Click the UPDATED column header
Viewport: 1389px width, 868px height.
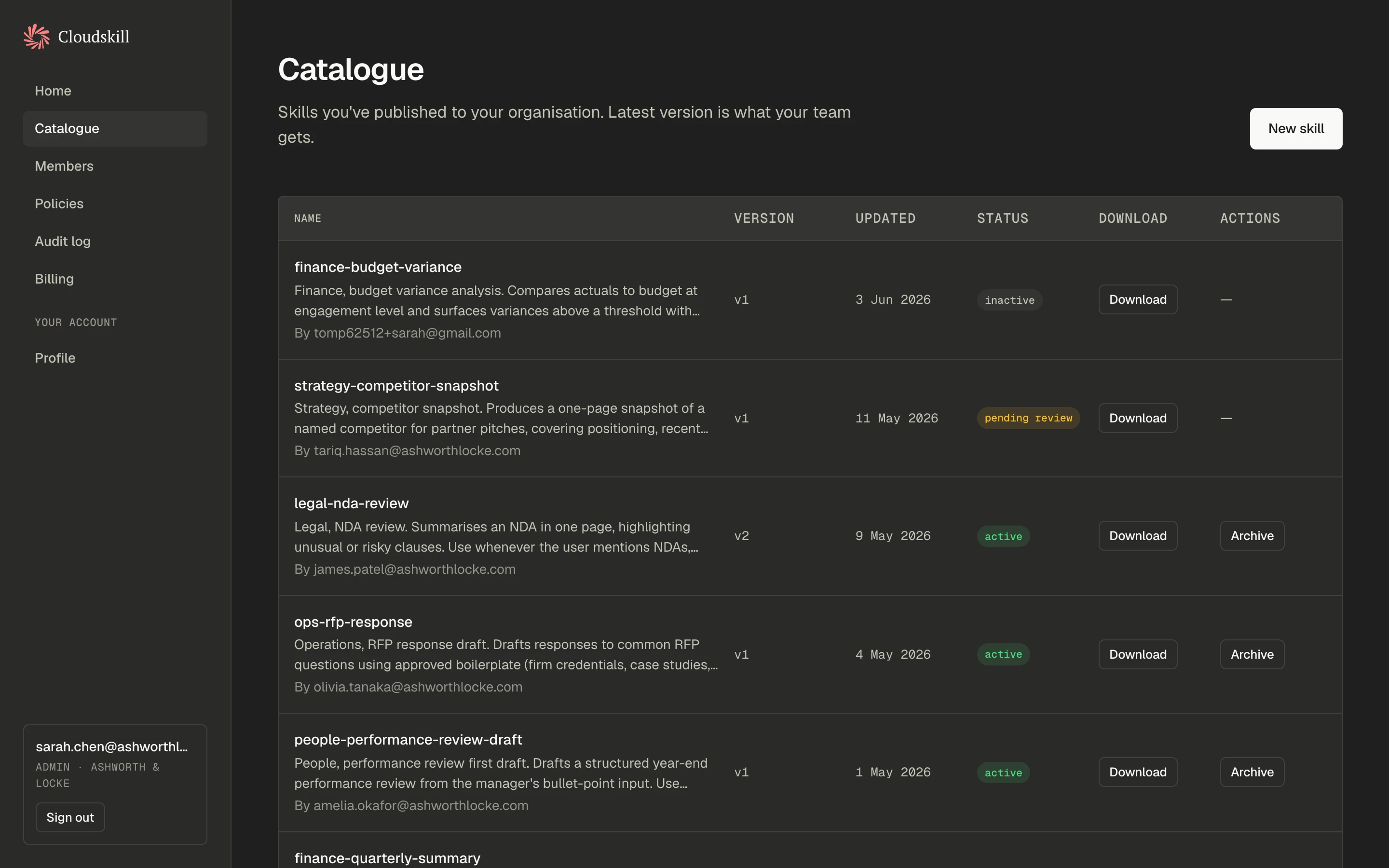tap(885, 218)
